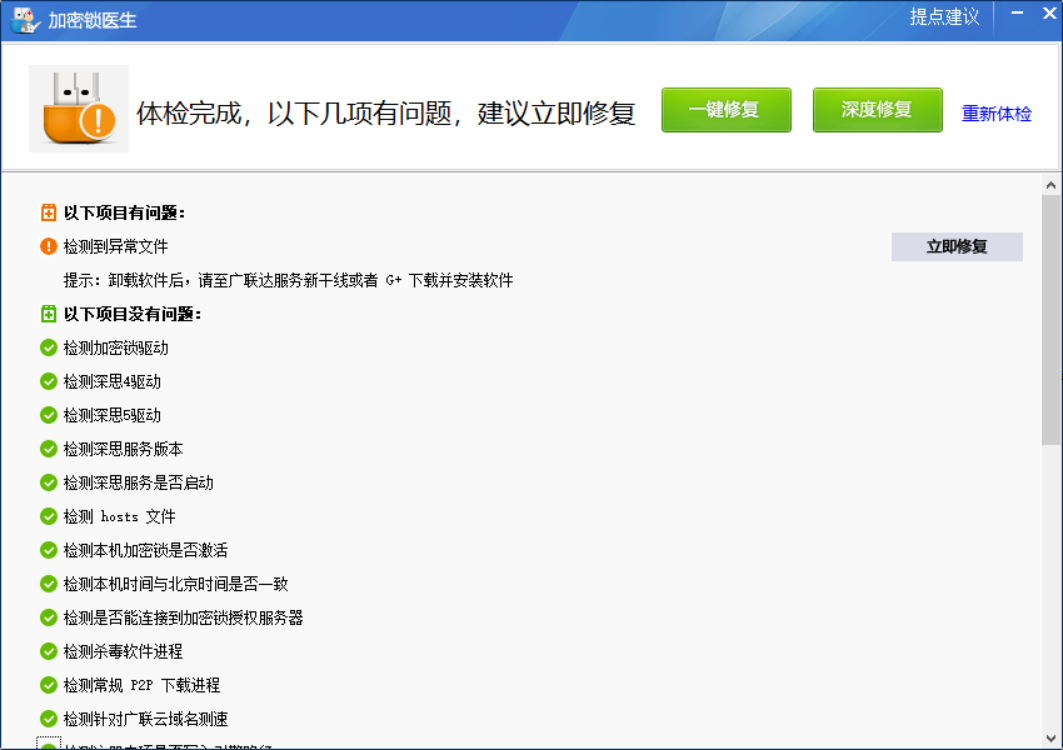Click the vertical scrollbar thumb
Viewport: 1063px width, 750px height.
(1051, 320)
